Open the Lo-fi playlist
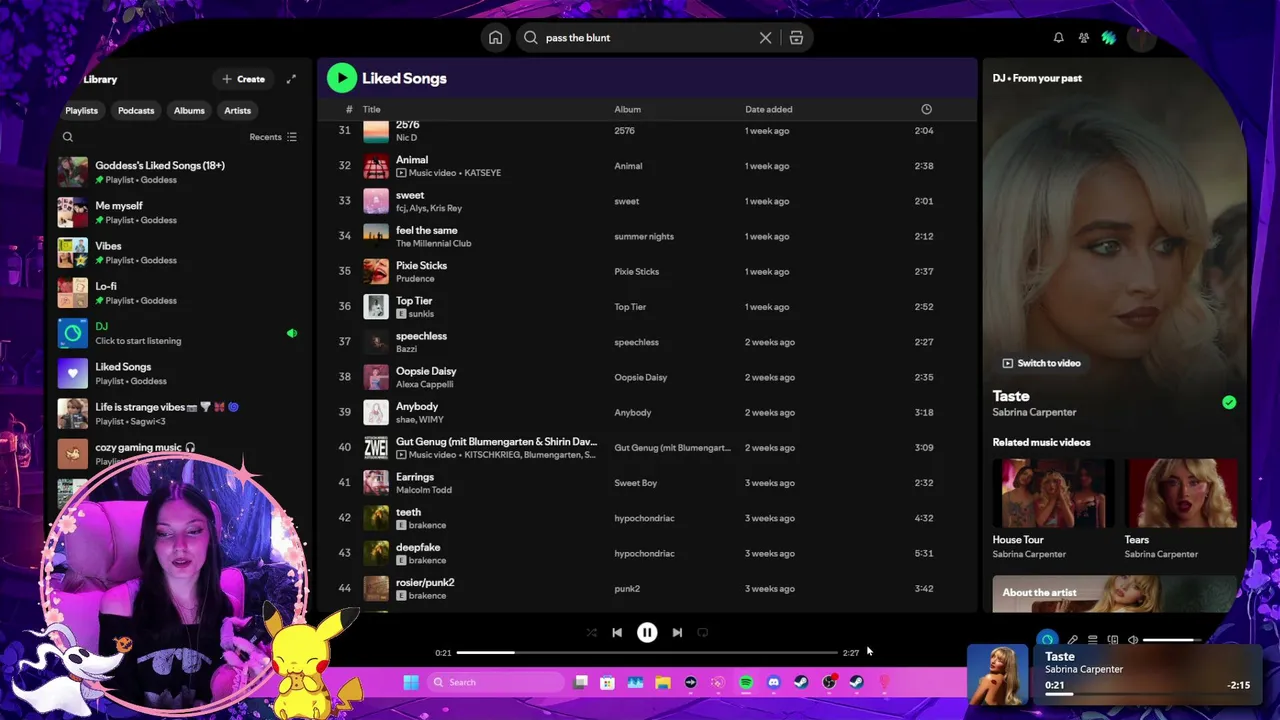1280x720 pixels. click(180, 293)
